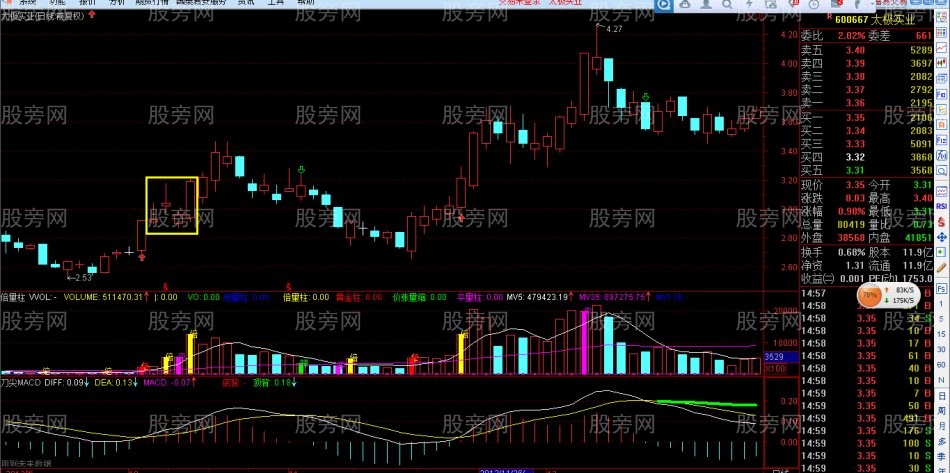Click the icon just below Fiz in the right sidebar
Screen dimensions: 950x473
point(942,155)
